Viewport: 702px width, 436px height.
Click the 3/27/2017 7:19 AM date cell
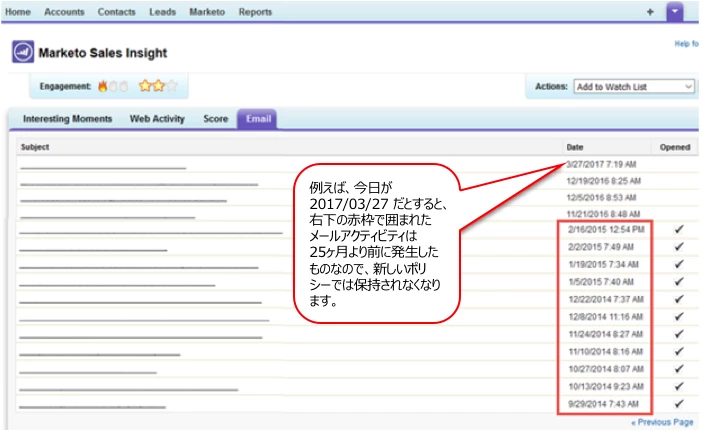point(601,164)
